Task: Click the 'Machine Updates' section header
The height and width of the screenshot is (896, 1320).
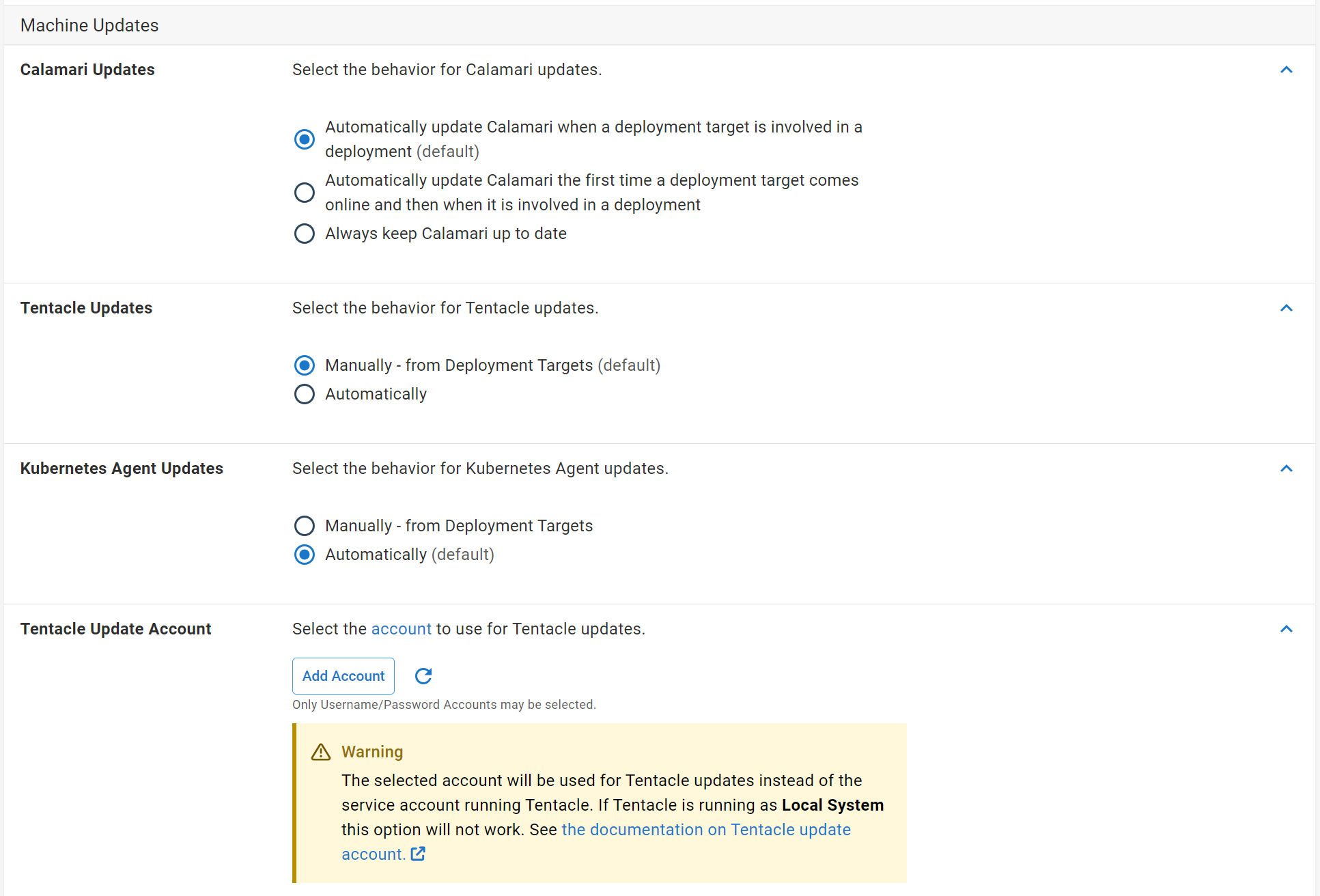Action: pyautogui.click(x=89, y=25)
